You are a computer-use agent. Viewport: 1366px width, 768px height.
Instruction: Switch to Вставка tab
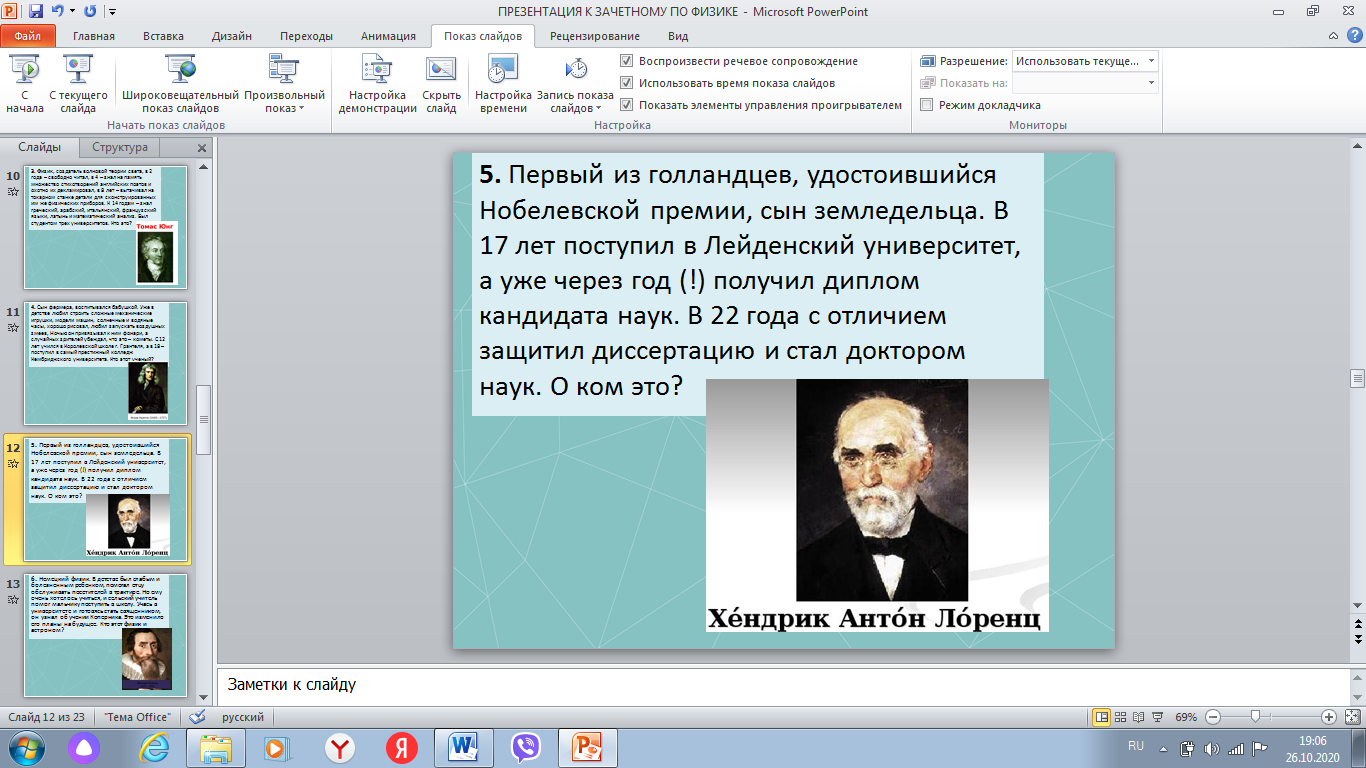[x=163, y=36]
